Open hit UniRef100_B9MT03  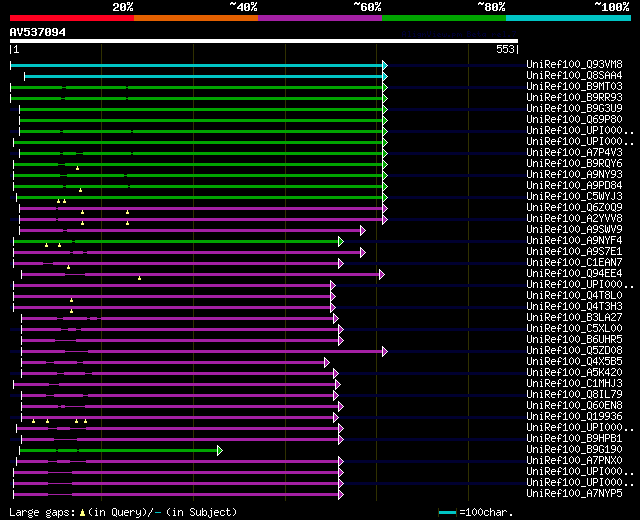pyautogui.click(x=574, y=86)
